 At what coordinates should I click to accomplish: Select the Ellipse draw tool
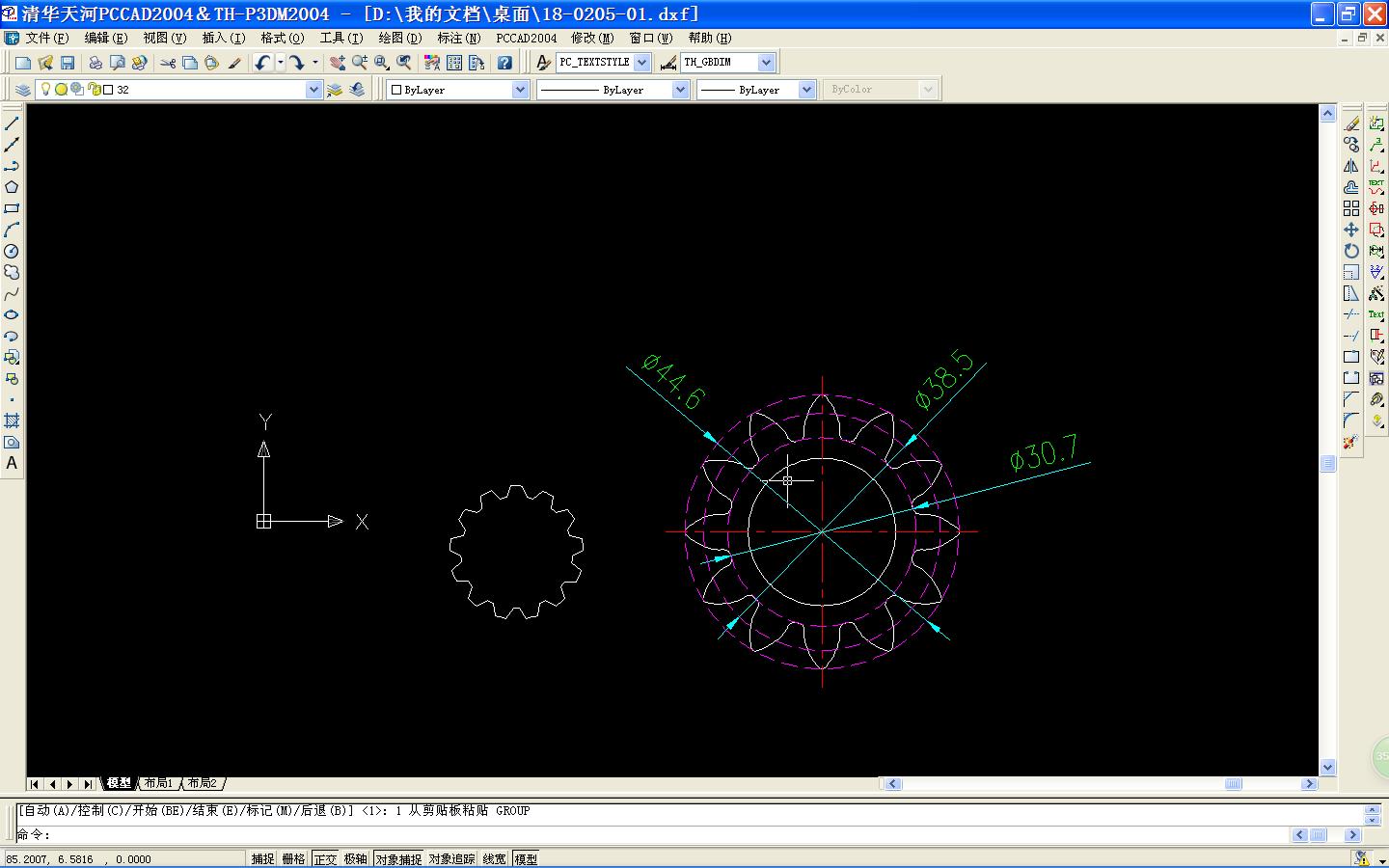[x=12, y=314]
